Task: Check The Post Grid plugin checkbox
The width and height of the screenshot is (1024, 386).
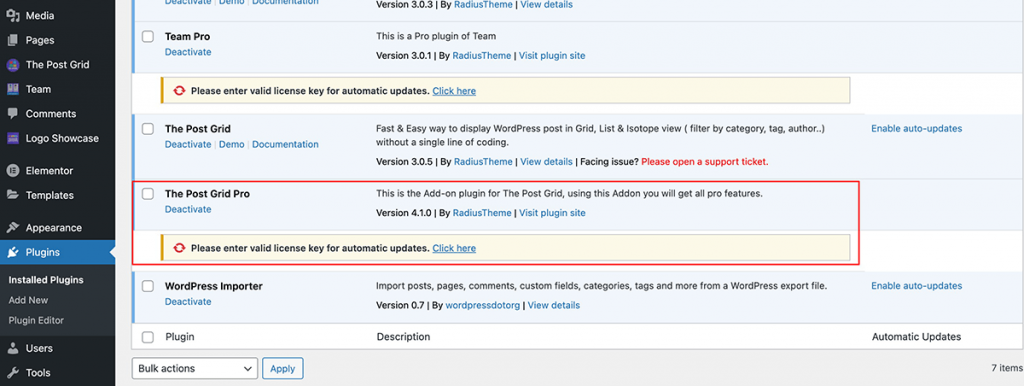Action: click(148, 129)
